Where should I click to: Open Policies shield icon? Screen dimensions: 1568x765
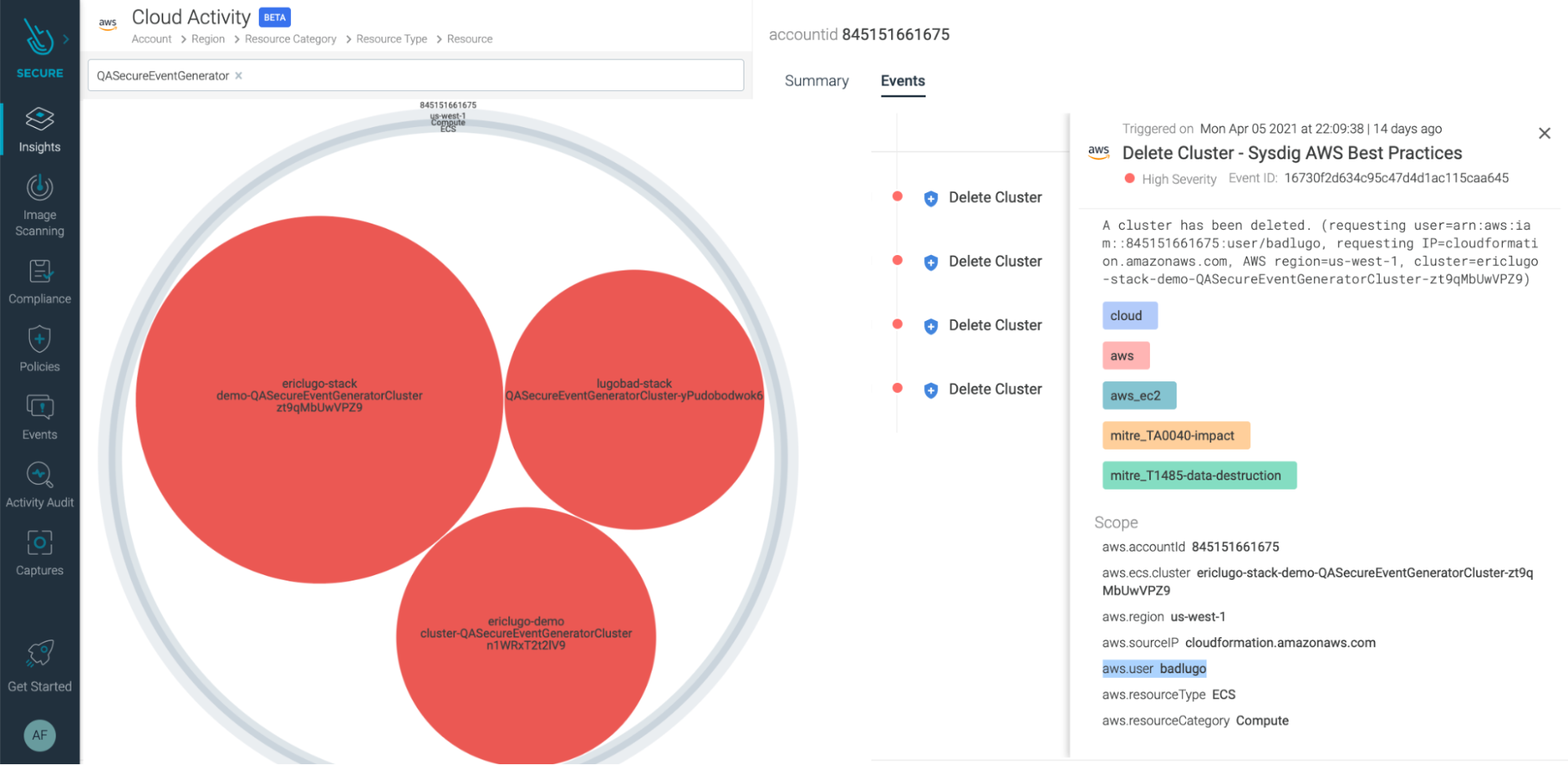pyautogui.click(x=39, y=339)
